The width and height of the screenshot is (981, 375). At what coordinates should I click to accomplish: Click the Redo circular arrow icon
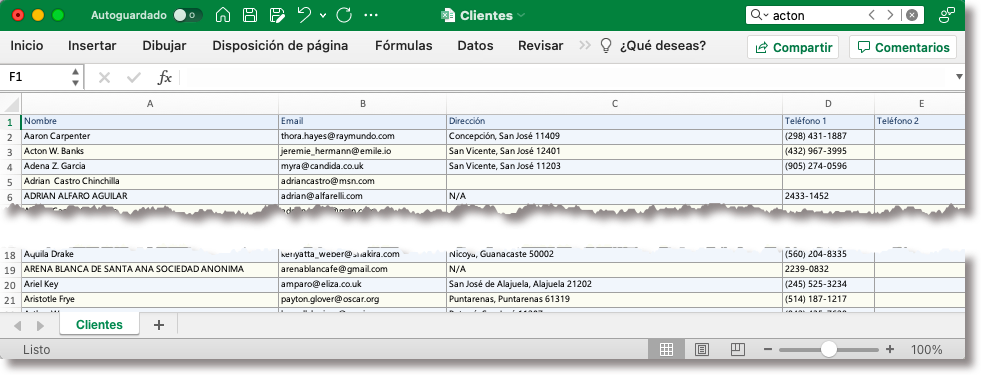click(x=344, y=15)
